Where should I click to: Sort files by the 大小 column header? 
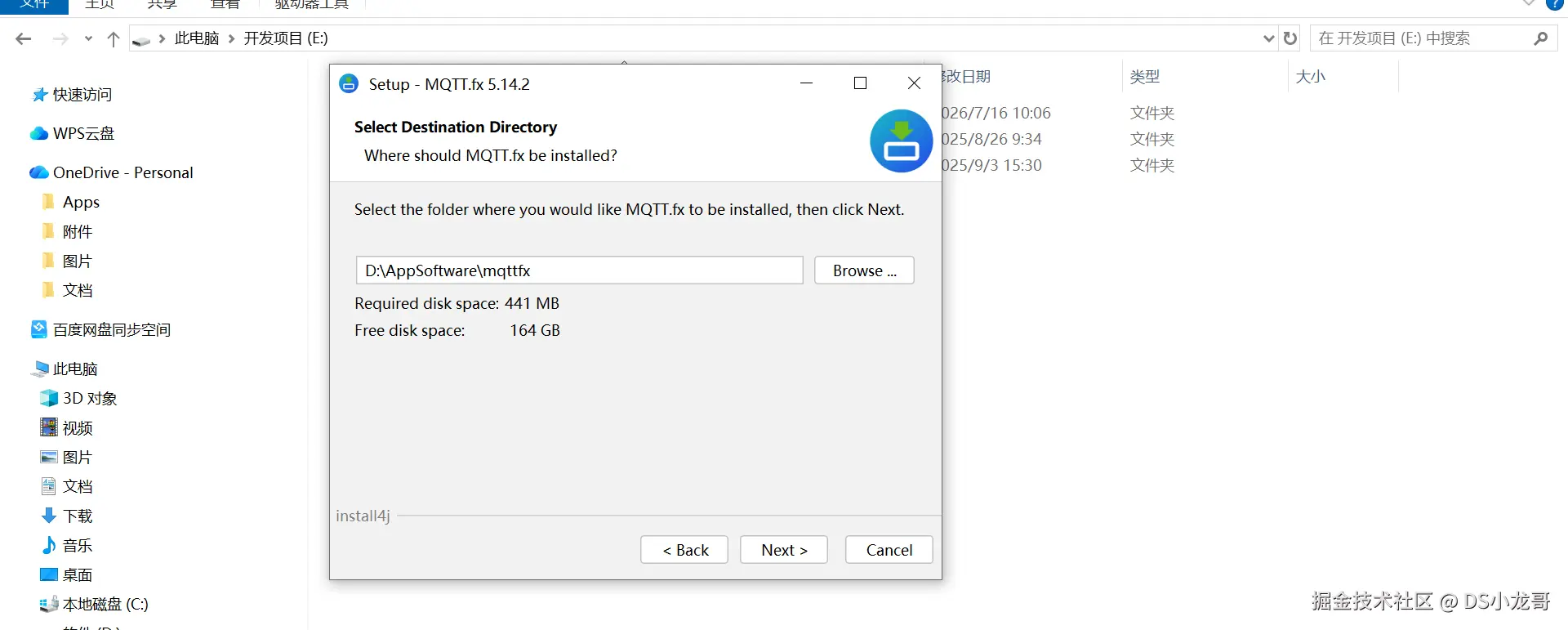[1311, 77]
